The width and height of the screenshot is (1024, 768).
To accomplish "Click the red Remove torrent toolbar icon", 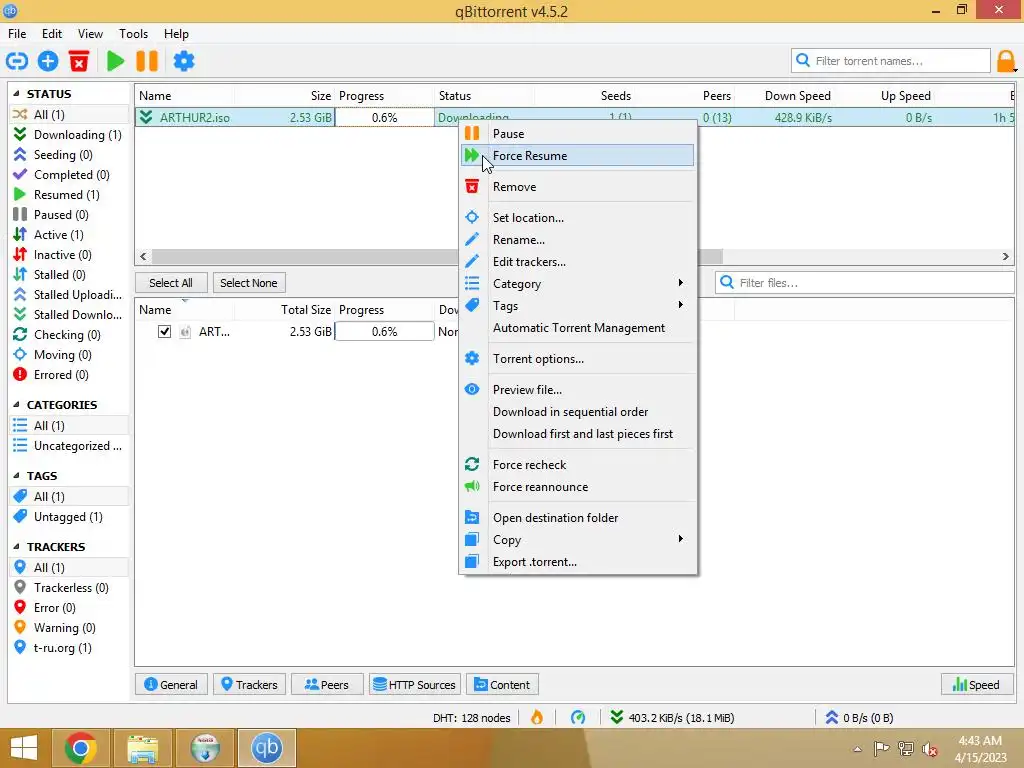I will (x=79, y=61).
